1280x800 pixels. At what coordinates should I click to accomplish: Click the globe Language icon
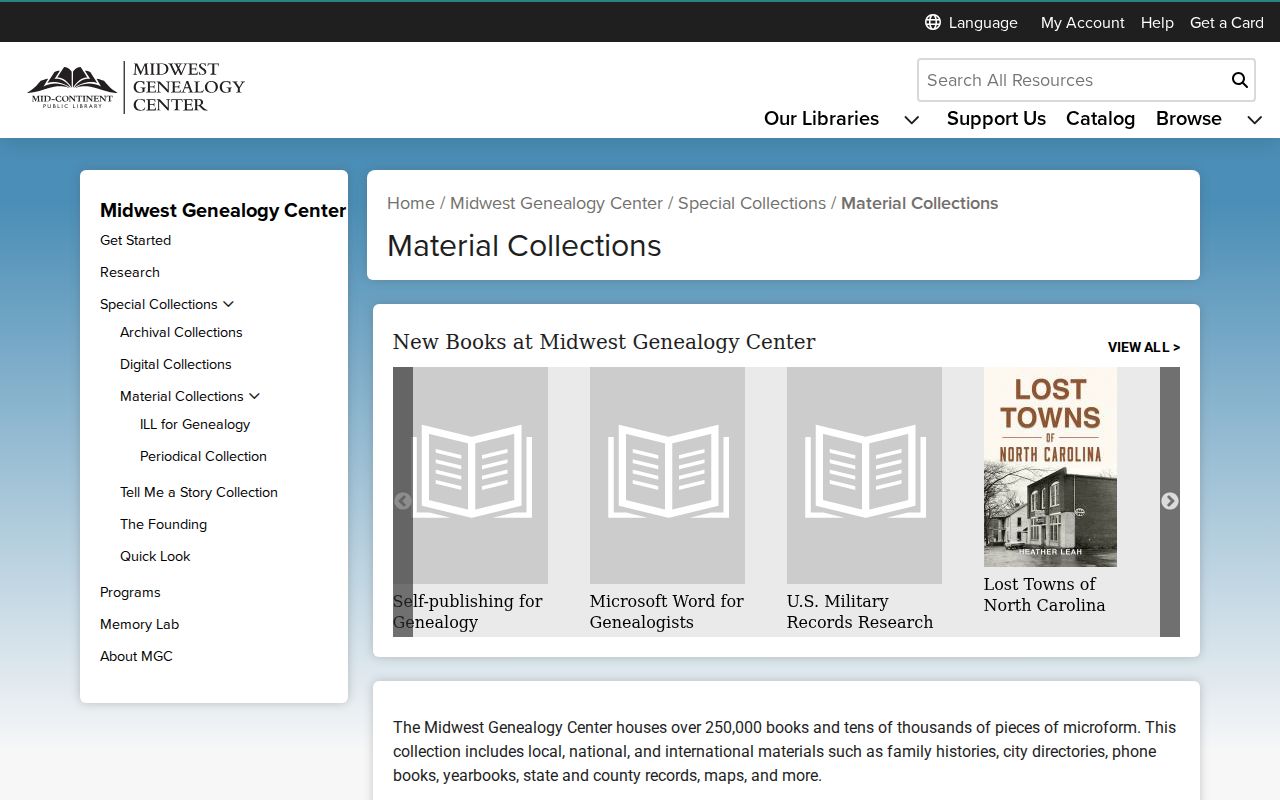(x=933, y=22)
